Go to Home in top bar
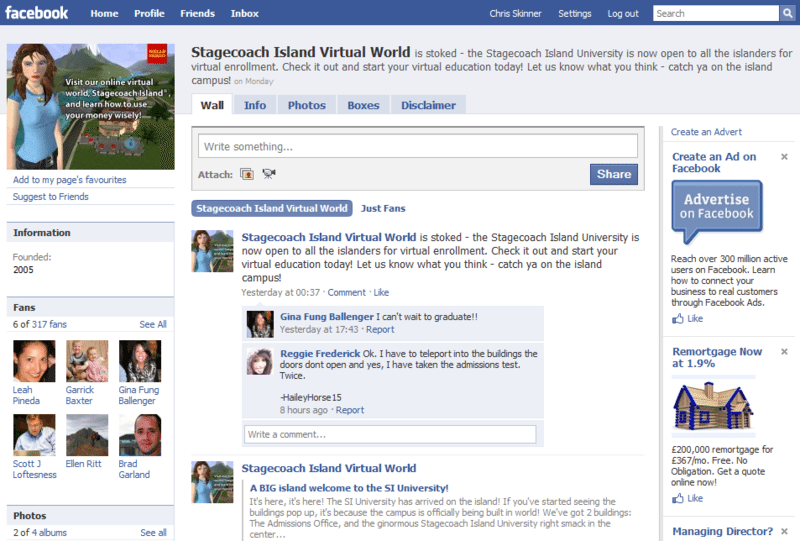800x541 pixels. pyautogui.click(x=104, y=13)
